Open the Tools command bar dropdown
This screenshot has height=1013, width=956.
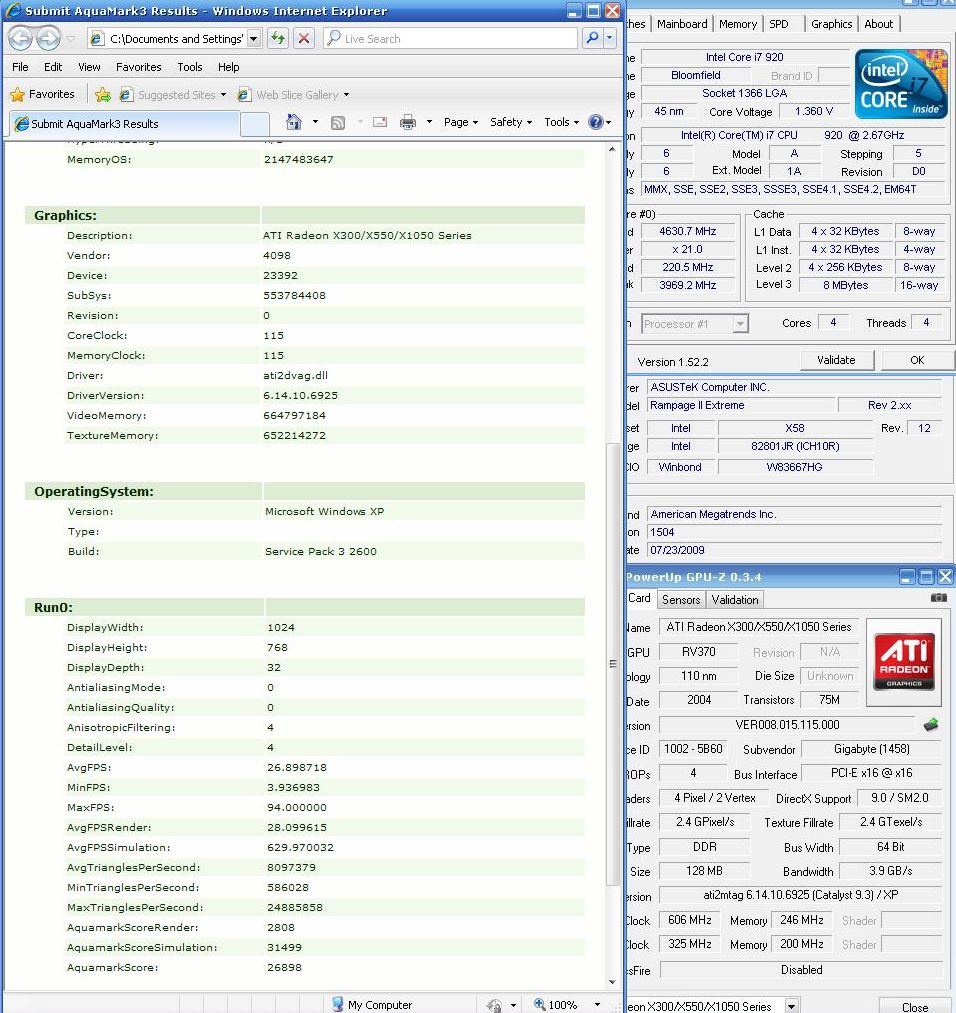click(561, 122)
